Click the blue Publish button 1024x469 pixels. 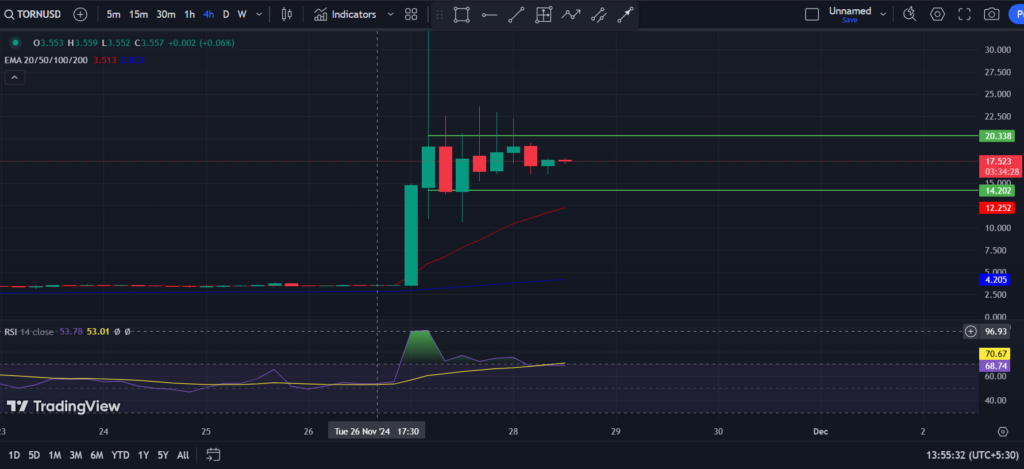[1016, 14]
